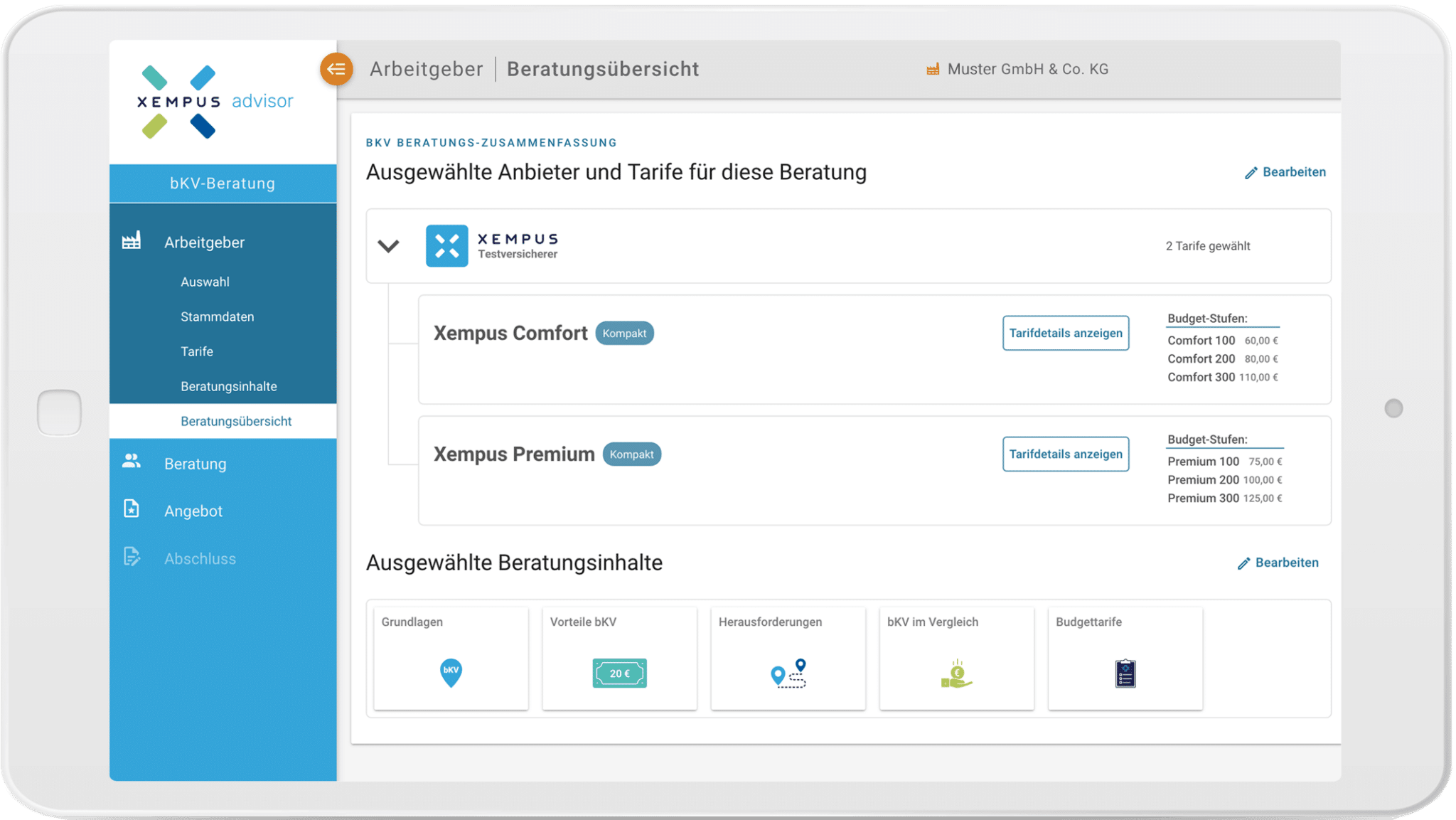The height and width of the screenshot is (820, 1456).
Task: Click Bearbeiten next to Ausgewählte Beratungsinhalte
Action: tap(1278, 563)
